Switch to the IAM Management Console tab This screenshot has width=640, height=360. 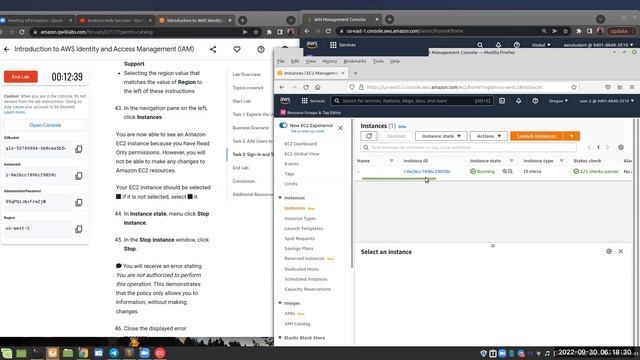(x=340, y=19)
